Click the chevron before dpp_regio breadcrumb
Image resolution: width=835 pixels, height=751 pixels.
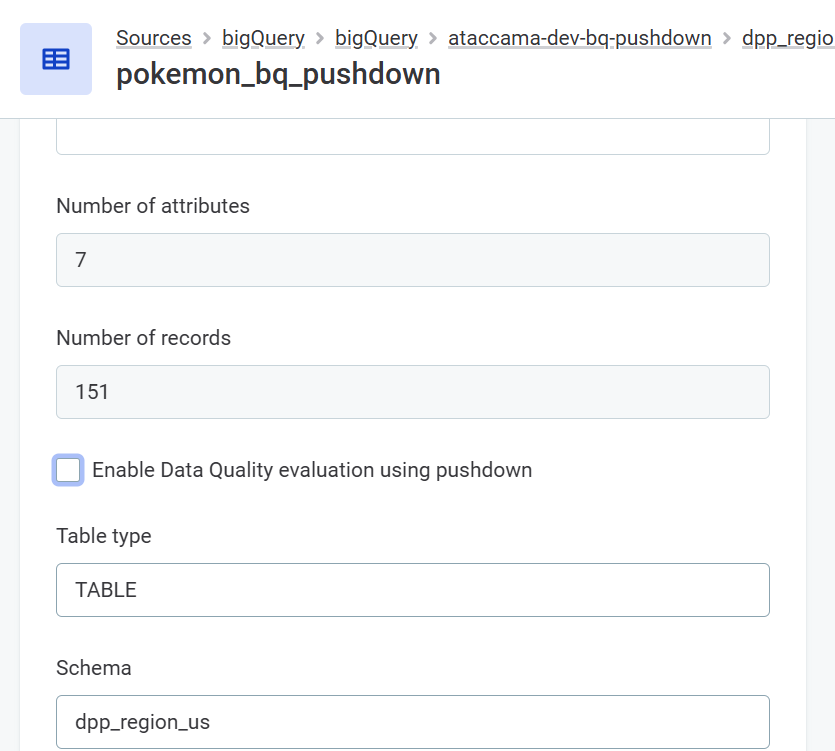coord(727,39)
